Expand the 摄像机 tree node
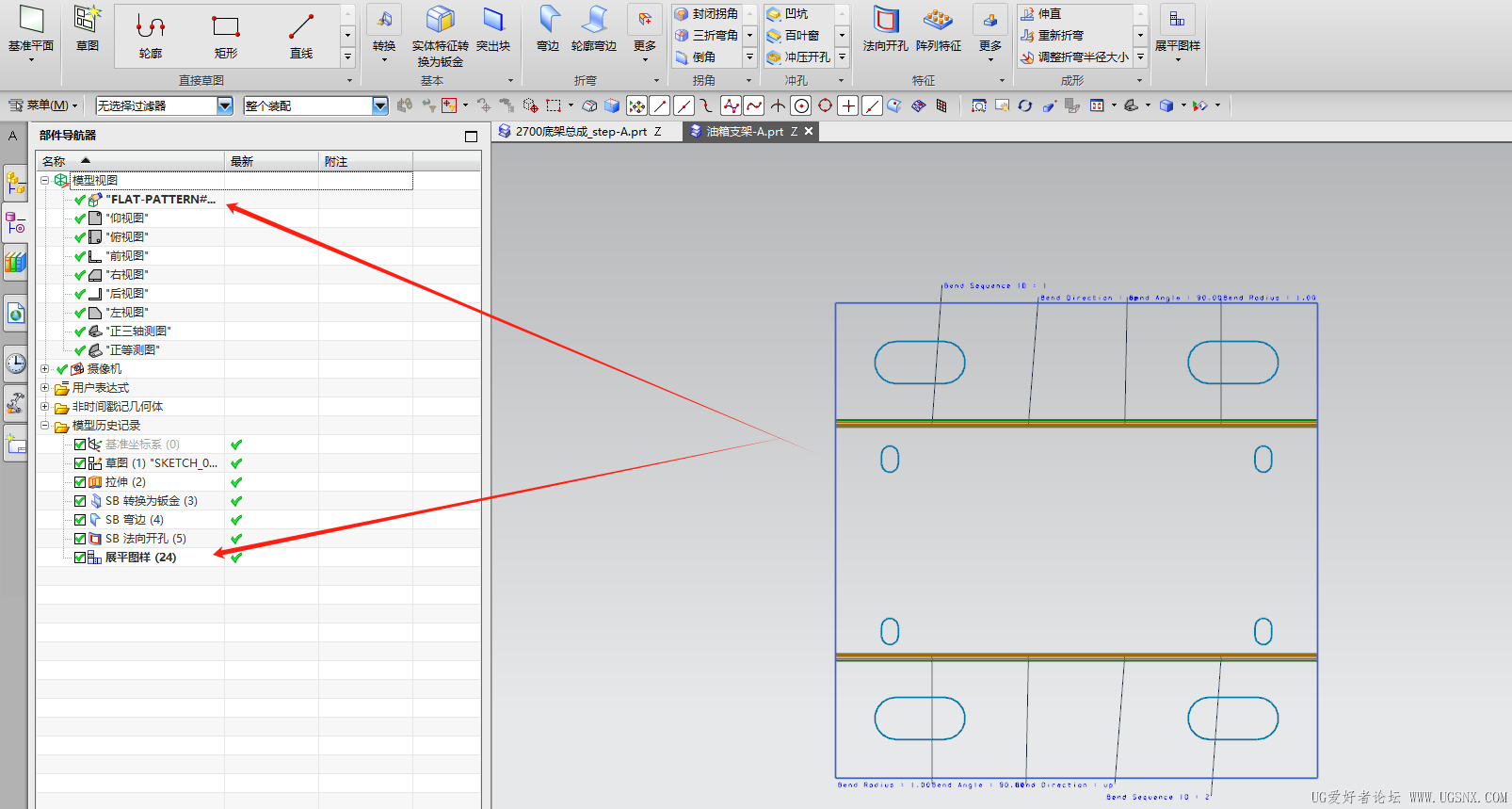This screenshot has width=1512, height=809. click(44, 368)
